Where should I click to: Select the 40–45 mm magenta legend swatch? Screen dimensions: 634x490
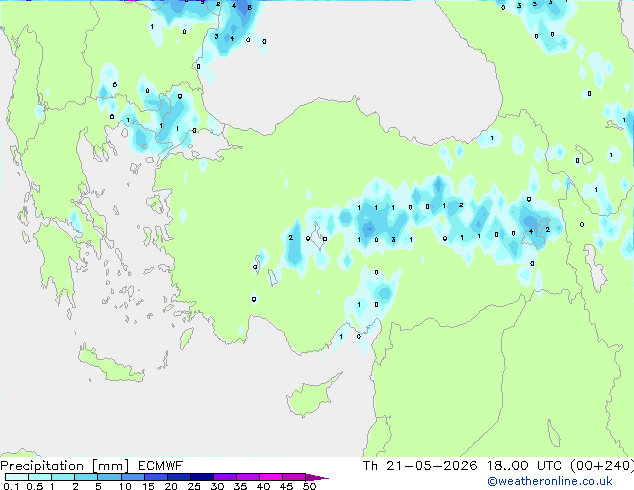(271, 477)
